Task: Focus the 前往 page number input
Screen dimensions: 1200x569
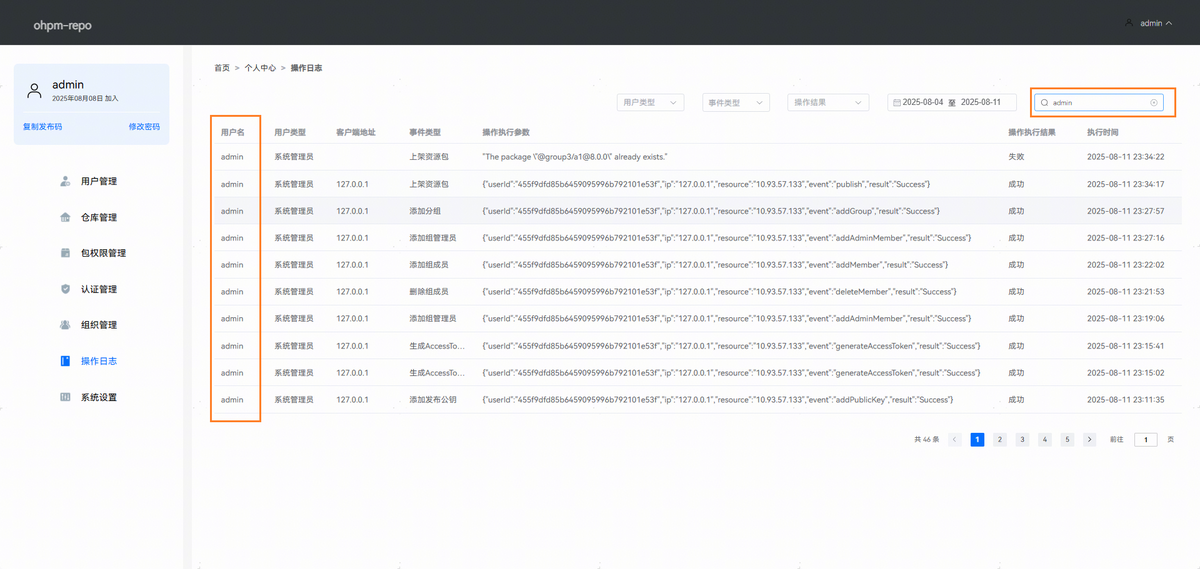Action: pyautogui.click(x=1145, y=439)
